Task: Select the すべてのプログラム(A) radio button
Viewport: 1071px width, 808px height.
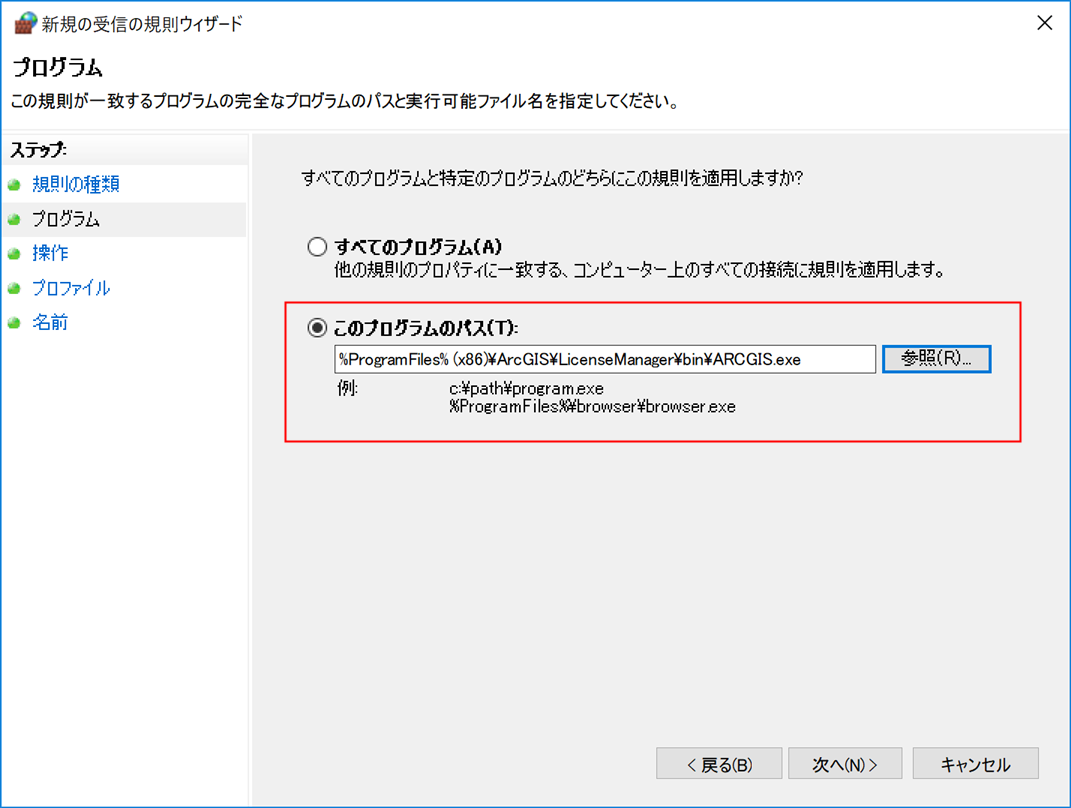Action: coord(317,246)
